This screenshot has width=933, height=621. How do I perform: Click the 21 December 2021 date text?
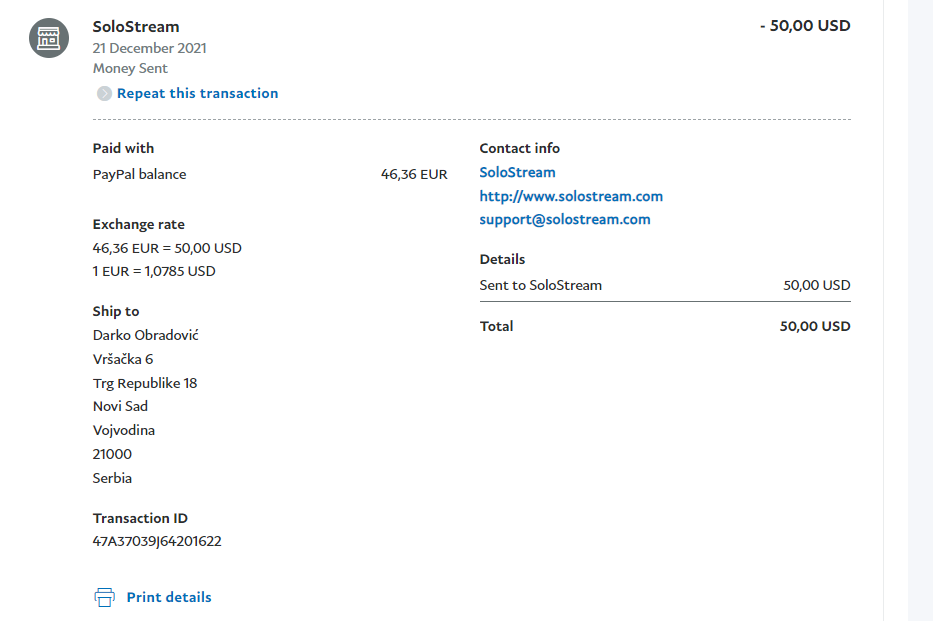[149, 48]
